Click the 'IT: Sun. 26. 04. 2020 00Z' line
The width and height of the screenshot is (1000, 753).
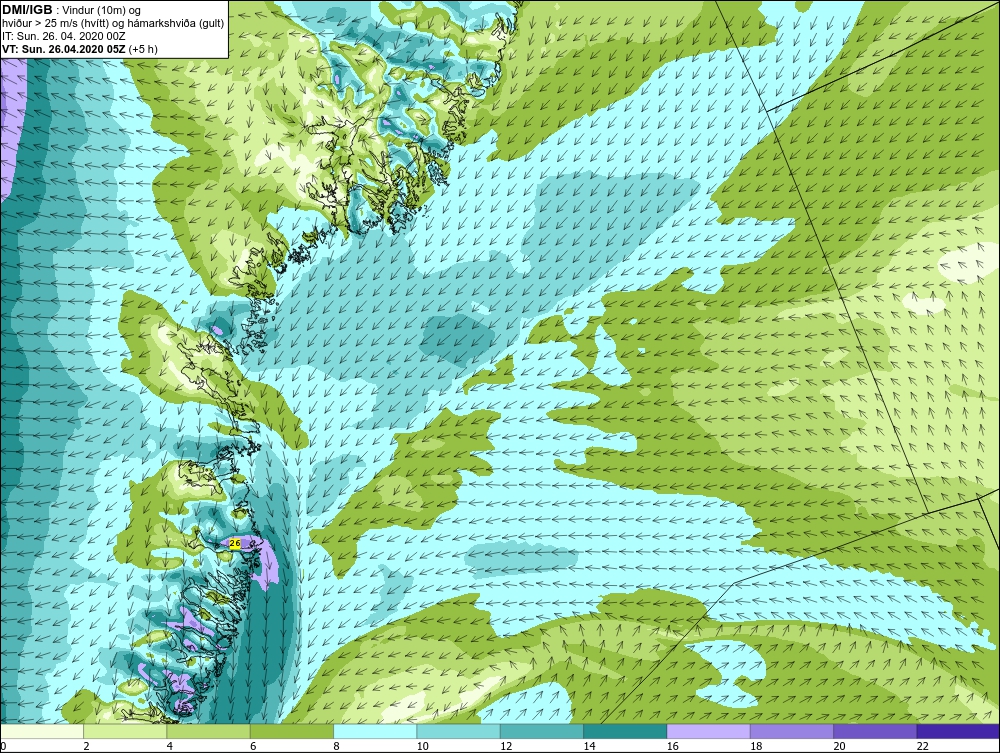pos(64,36)
